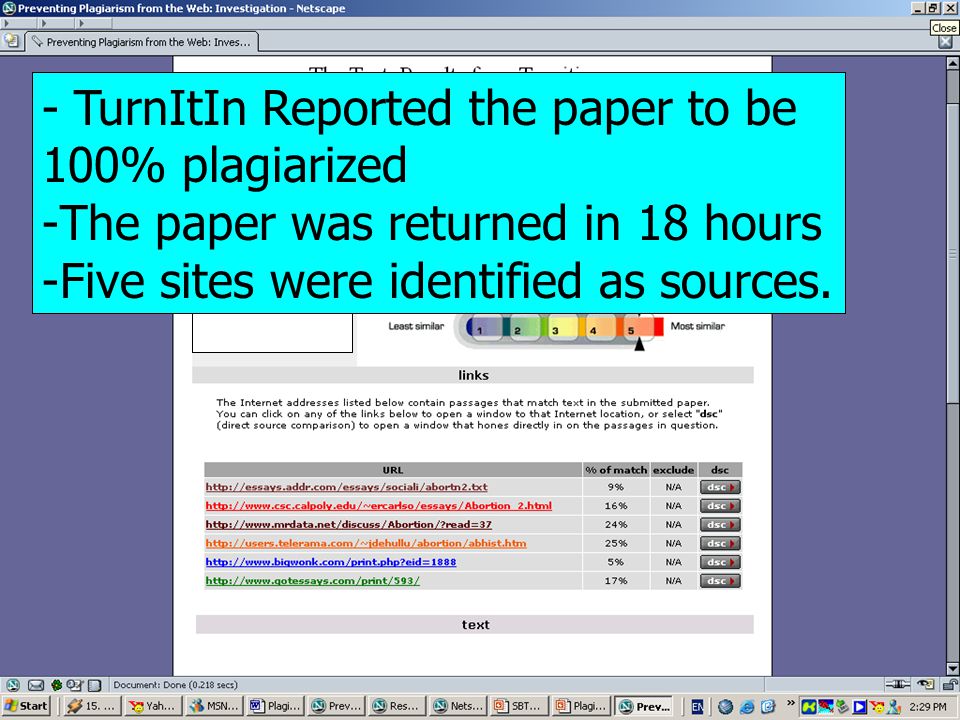Expand hidden quick launch icons via » chevron
This screenshot has width=960, height=720.
pos(790,704)
